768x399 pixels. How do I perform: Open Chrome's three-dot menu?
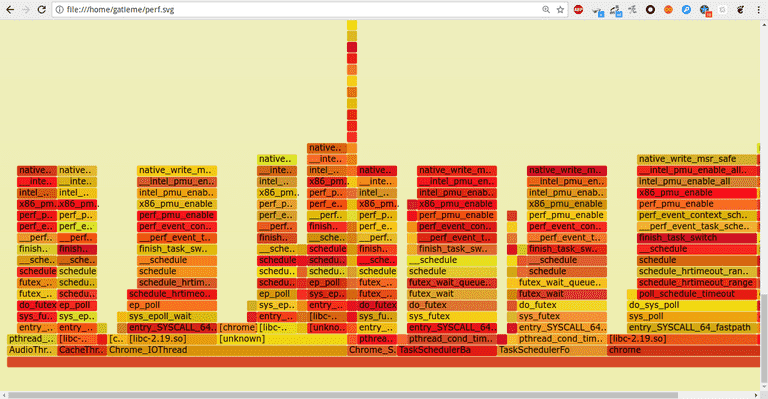759,9
